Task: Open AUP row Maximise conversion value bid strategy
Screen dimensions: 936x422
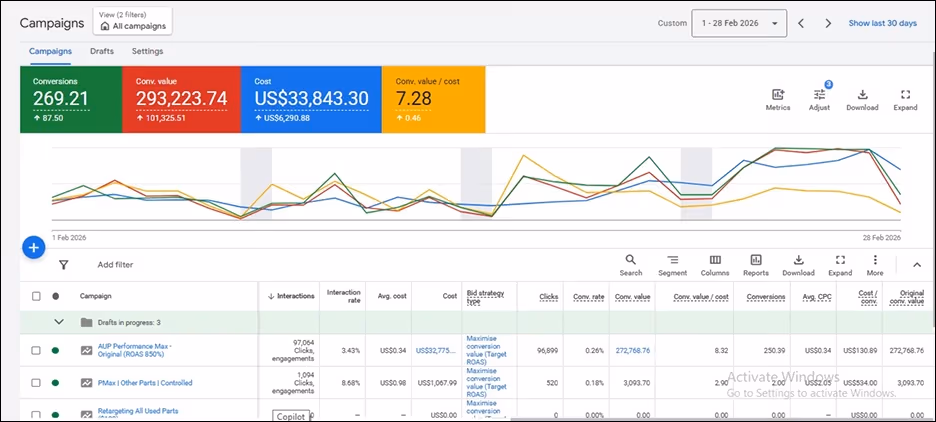Action: (x=487, y=350)
